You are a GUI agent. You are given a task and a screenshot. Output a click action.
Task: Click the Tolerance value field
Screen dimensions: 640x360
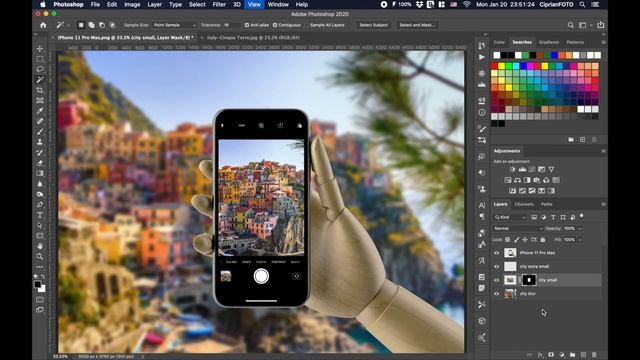click(231, 25)
